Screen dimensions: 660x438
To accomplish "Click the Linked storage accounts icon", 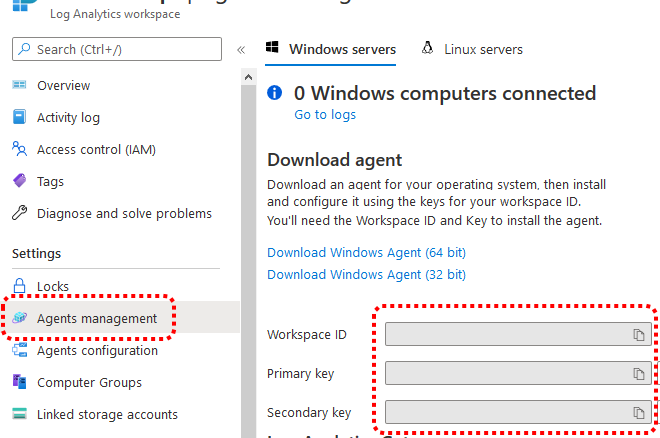I will [x=19, y=414].
